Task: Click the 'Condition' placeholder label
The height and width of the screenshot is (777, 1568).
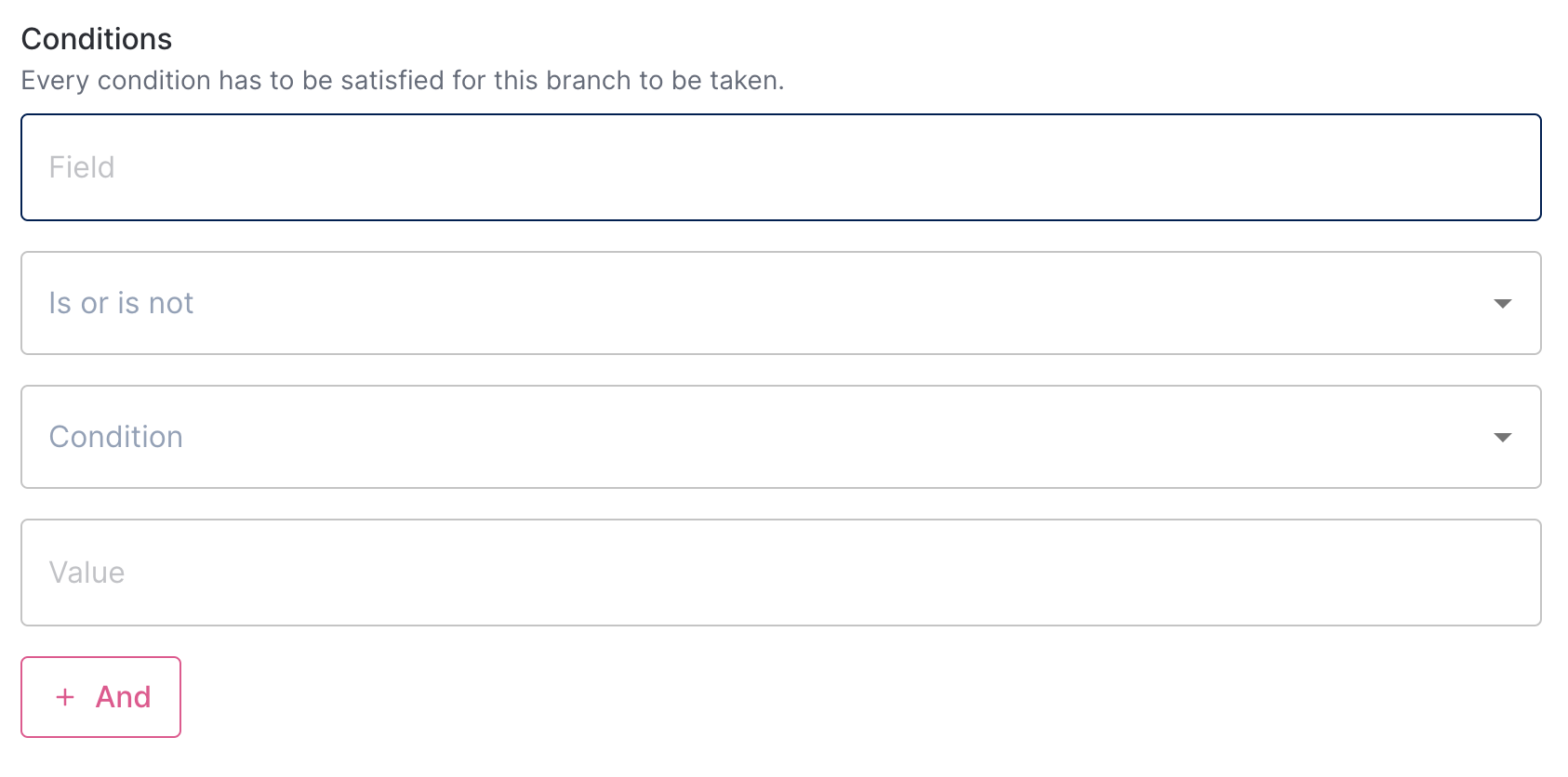Action: click(x=115, y=437)
